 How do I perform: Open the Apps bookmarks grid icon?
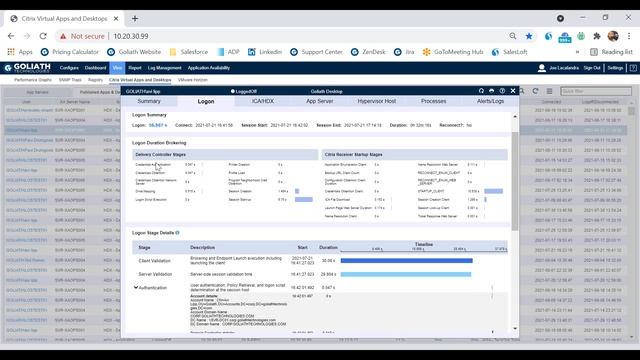point(11,52)
